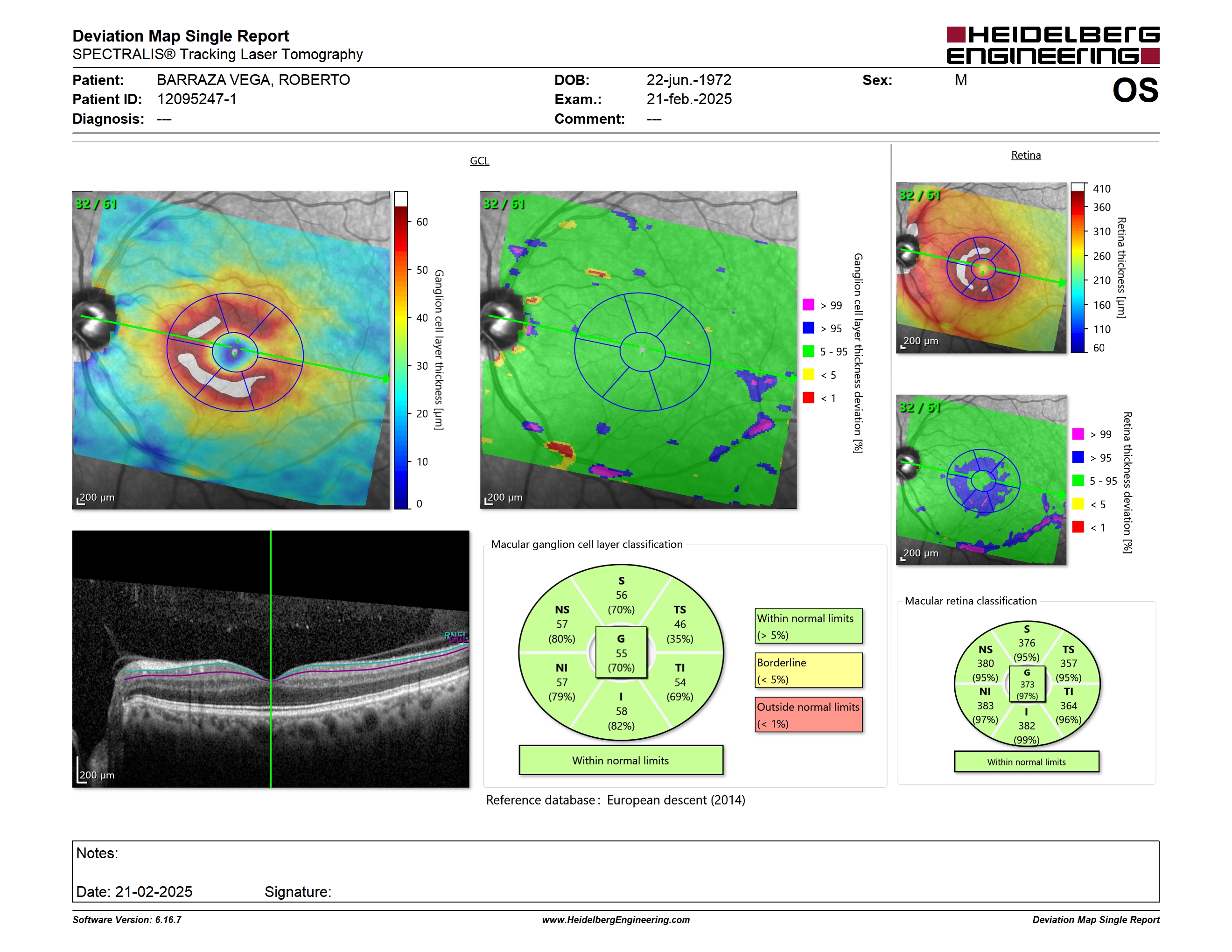
Task: Click the OS eye label
Action: (x=1135, y=91)
